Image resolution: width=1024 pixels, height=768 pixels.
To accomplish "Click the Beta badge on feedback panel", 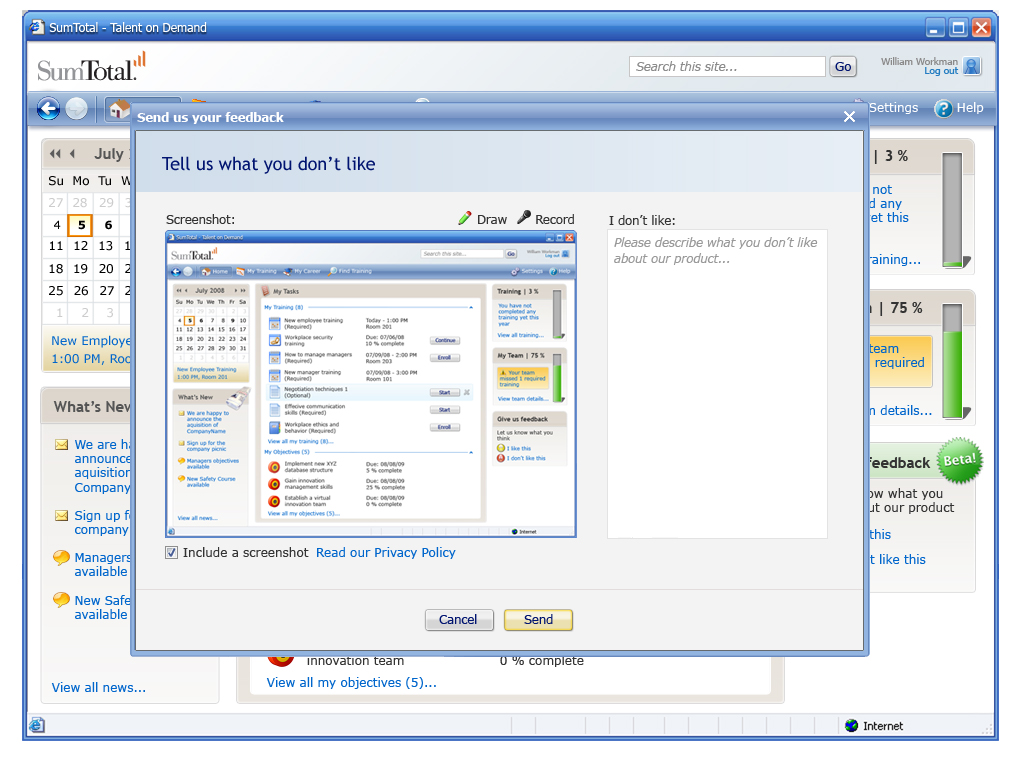I will click(x=959, y=460).
